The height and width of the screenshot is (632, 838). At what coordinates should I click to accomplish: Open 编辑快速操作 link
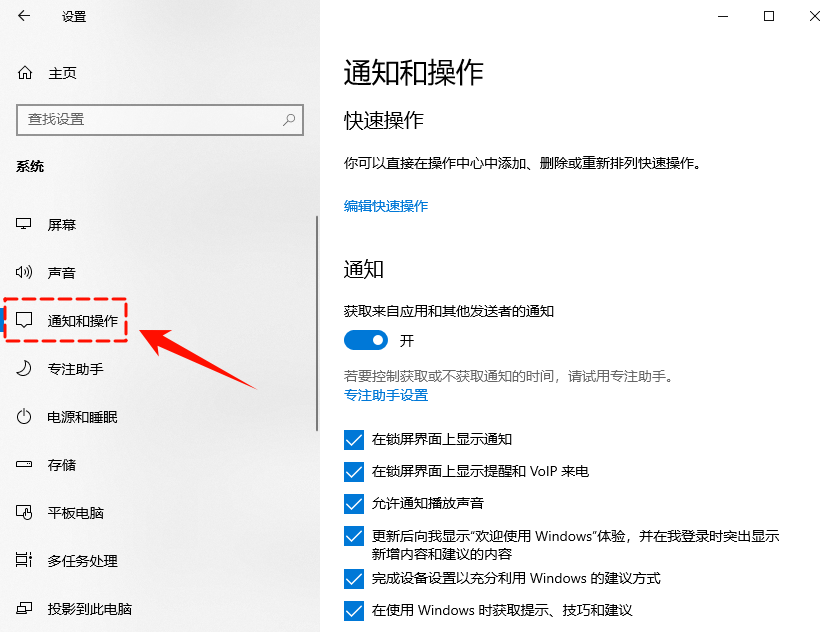click(x=386, y=206)
